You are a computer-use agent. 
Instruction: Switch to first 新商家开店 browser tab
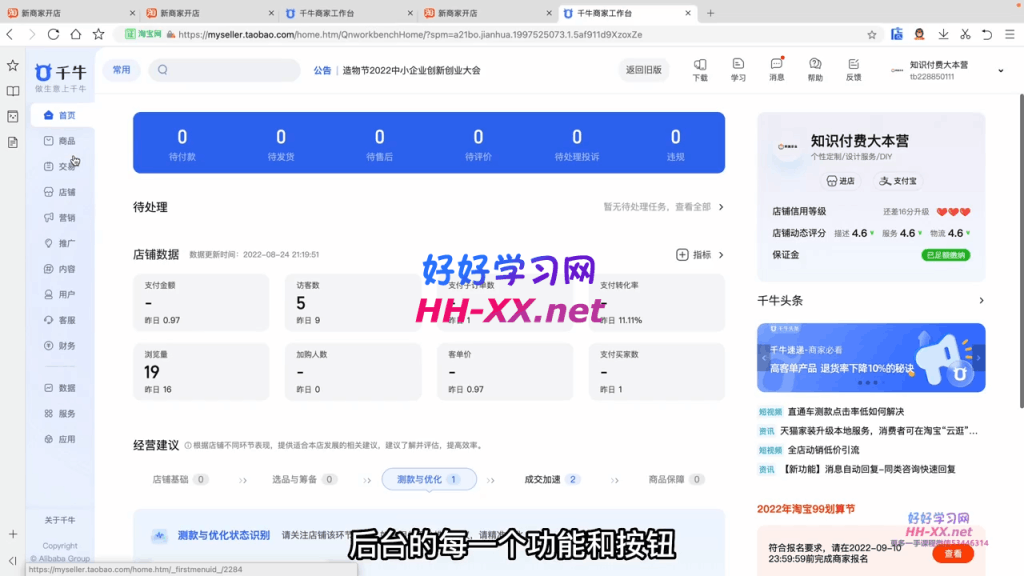point(70,13)
